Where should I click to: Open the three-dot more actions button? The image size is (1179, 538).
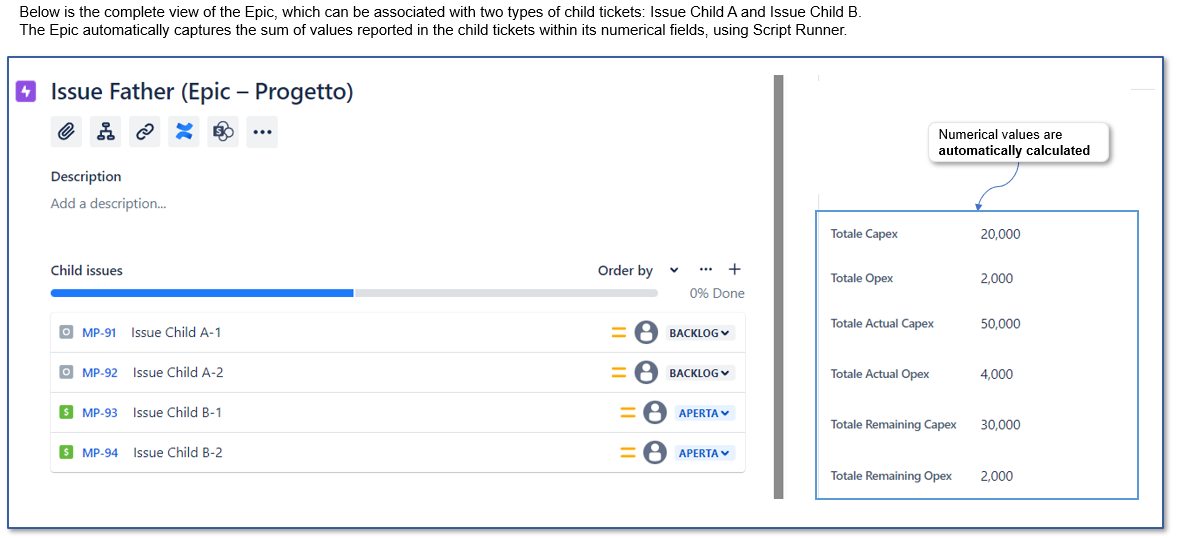point(262,132)
